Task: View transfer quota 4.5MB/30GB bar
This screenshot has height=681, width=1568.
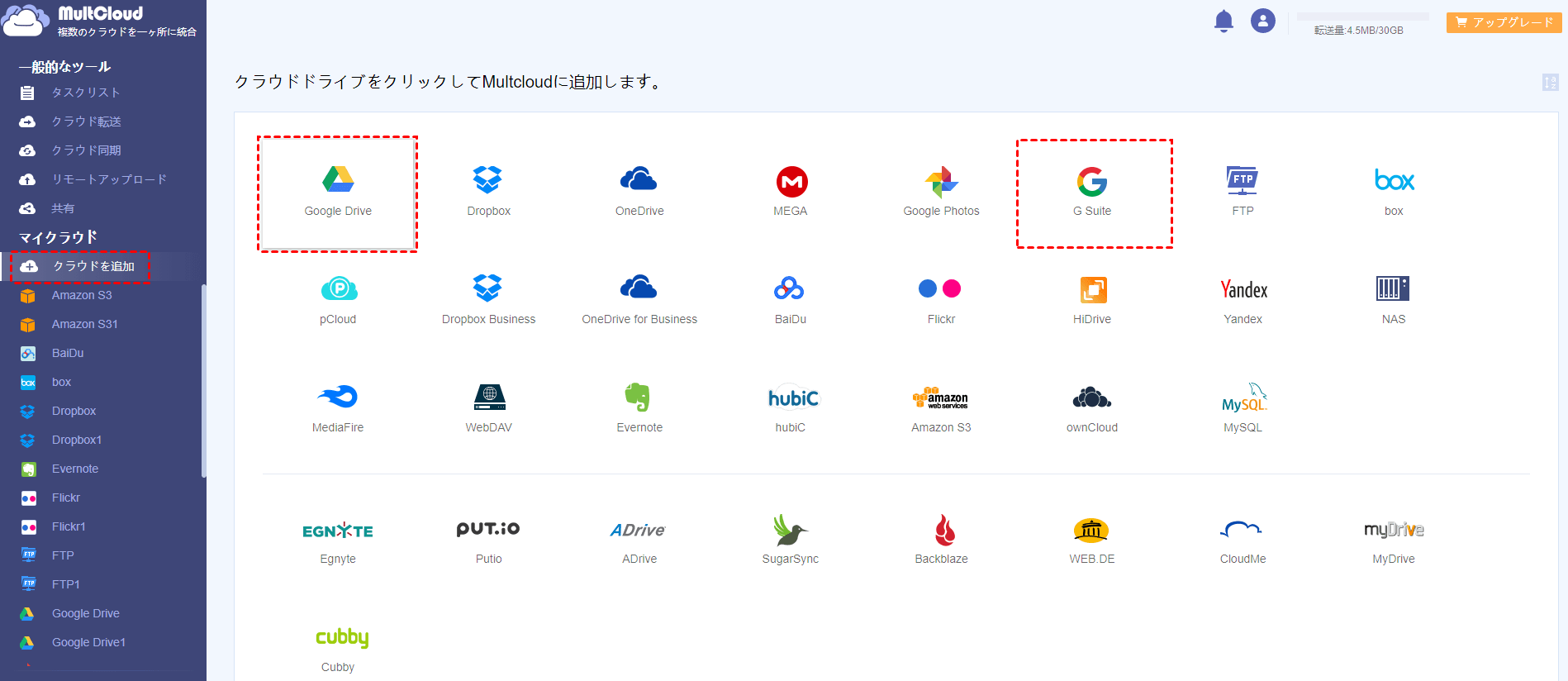Action: click(x=1362, y=17)
